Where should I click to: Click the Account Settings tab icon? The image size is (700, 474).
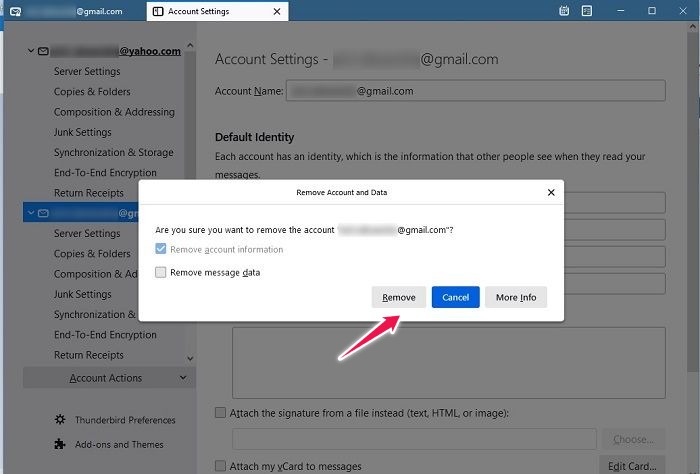click(x=158, y=12)
